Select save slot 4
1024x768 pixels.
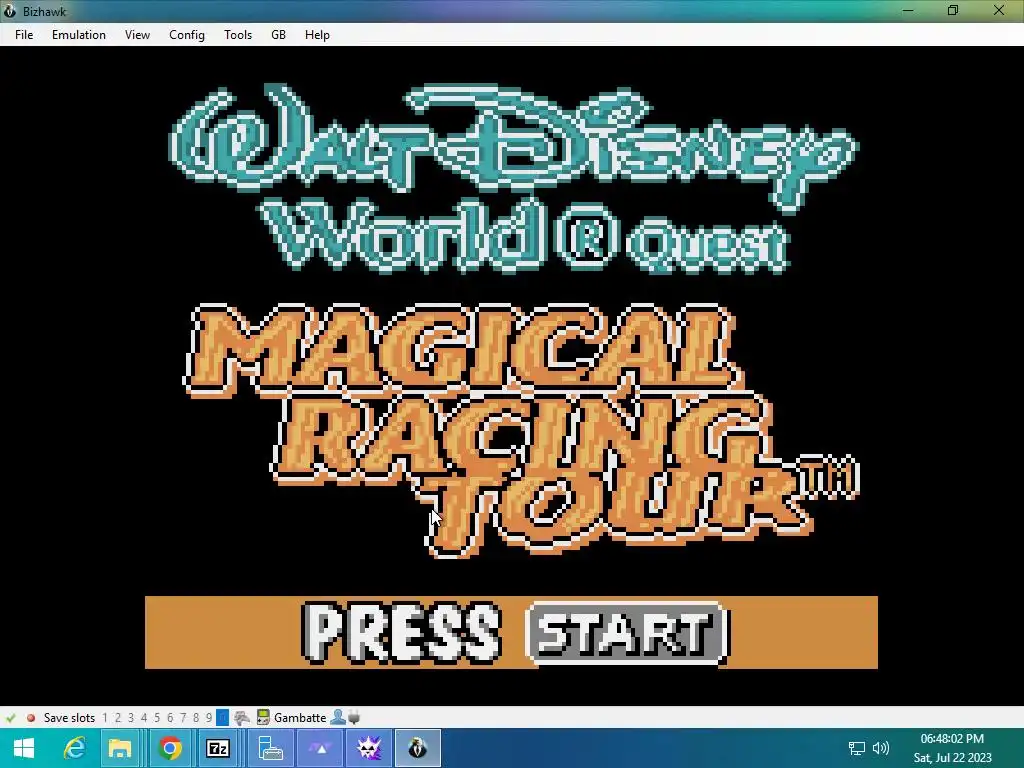click(x=144, y=718)
